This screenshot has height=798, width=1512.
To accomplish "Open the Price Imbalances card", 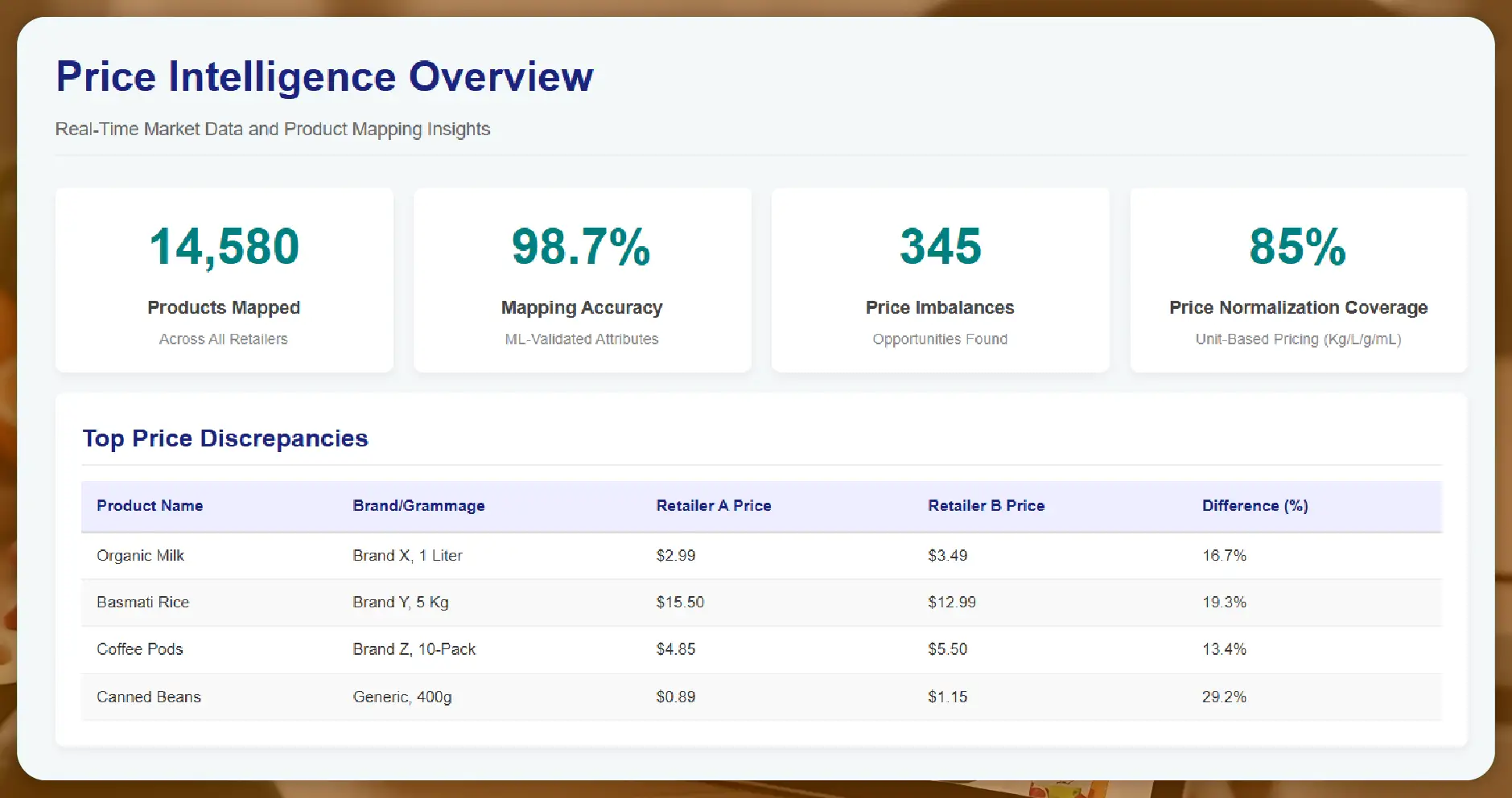I will point(939,280).
